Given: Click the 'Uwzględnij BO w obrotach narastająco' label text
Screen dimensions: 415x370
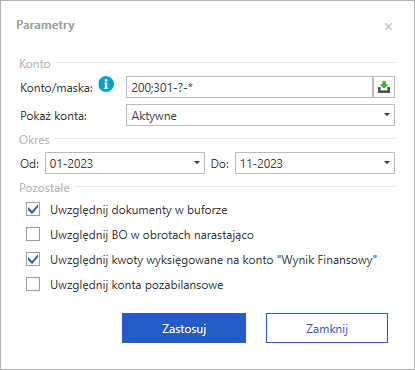Looking at the screenshot, I should [x=152, y=235].
